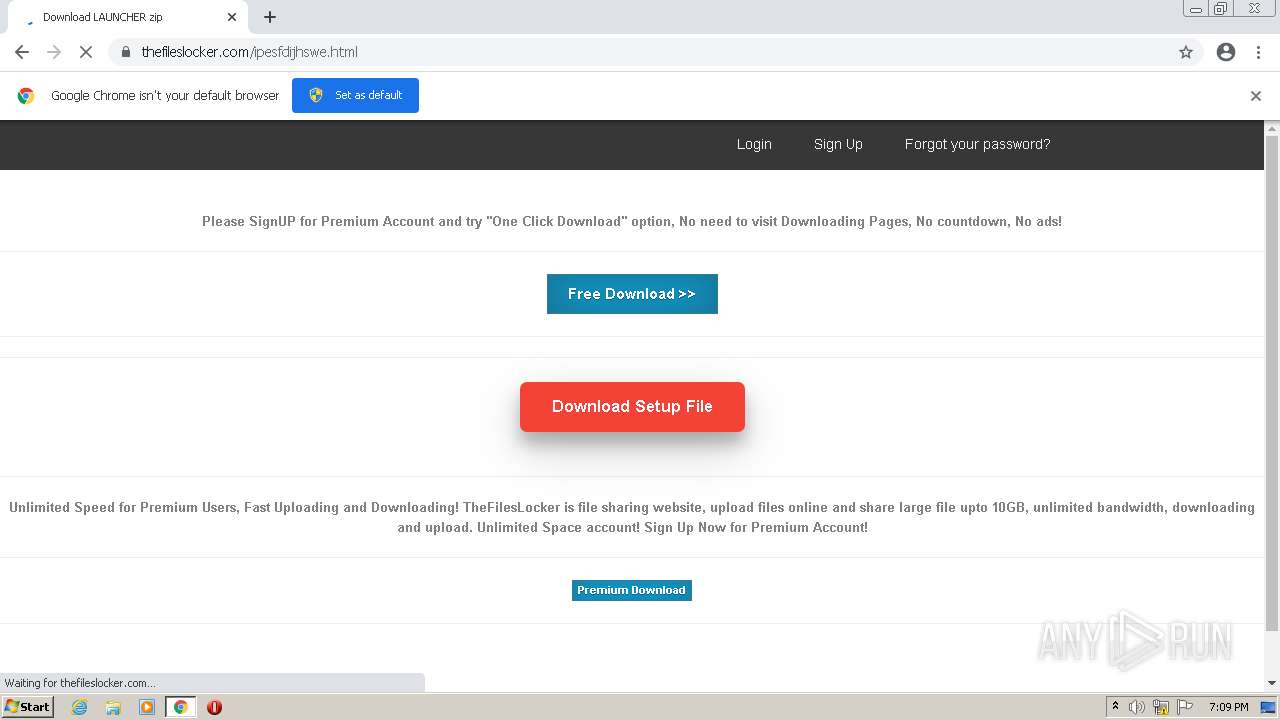
Task: Open the media player taskbar icon
Action: click(147, 707)
